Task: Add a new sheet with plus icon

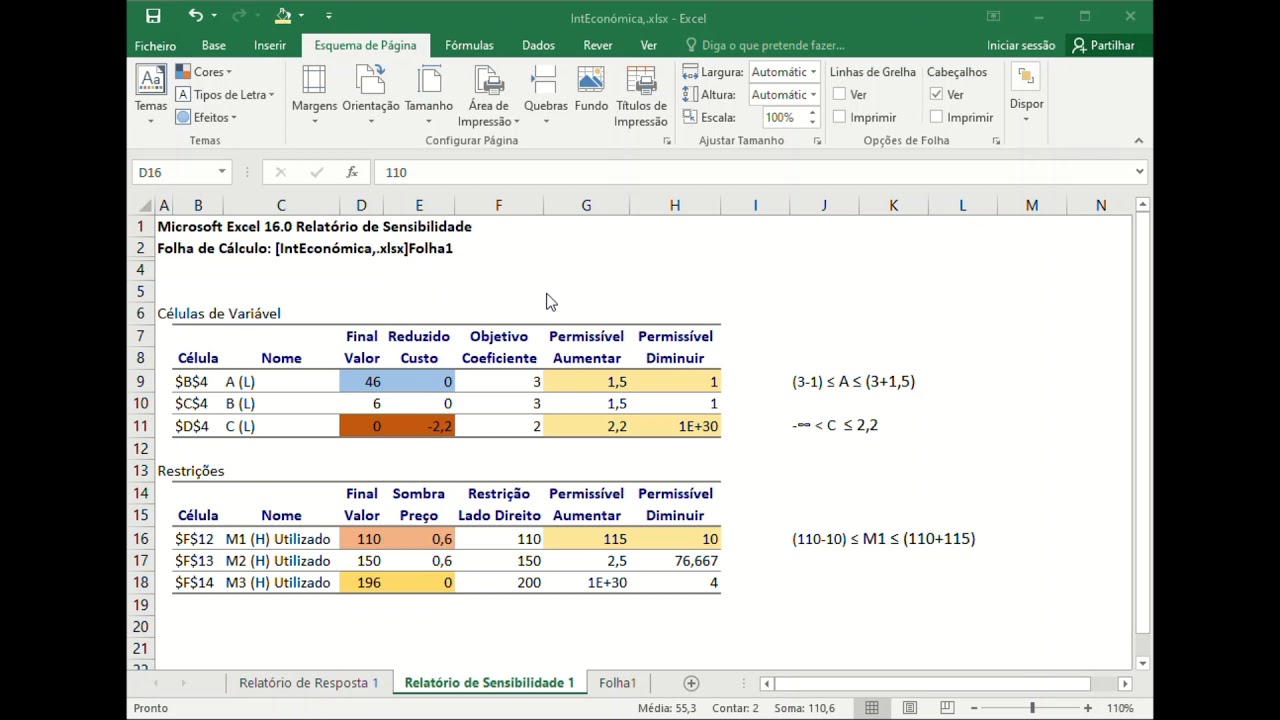Action: coord(691,683)
